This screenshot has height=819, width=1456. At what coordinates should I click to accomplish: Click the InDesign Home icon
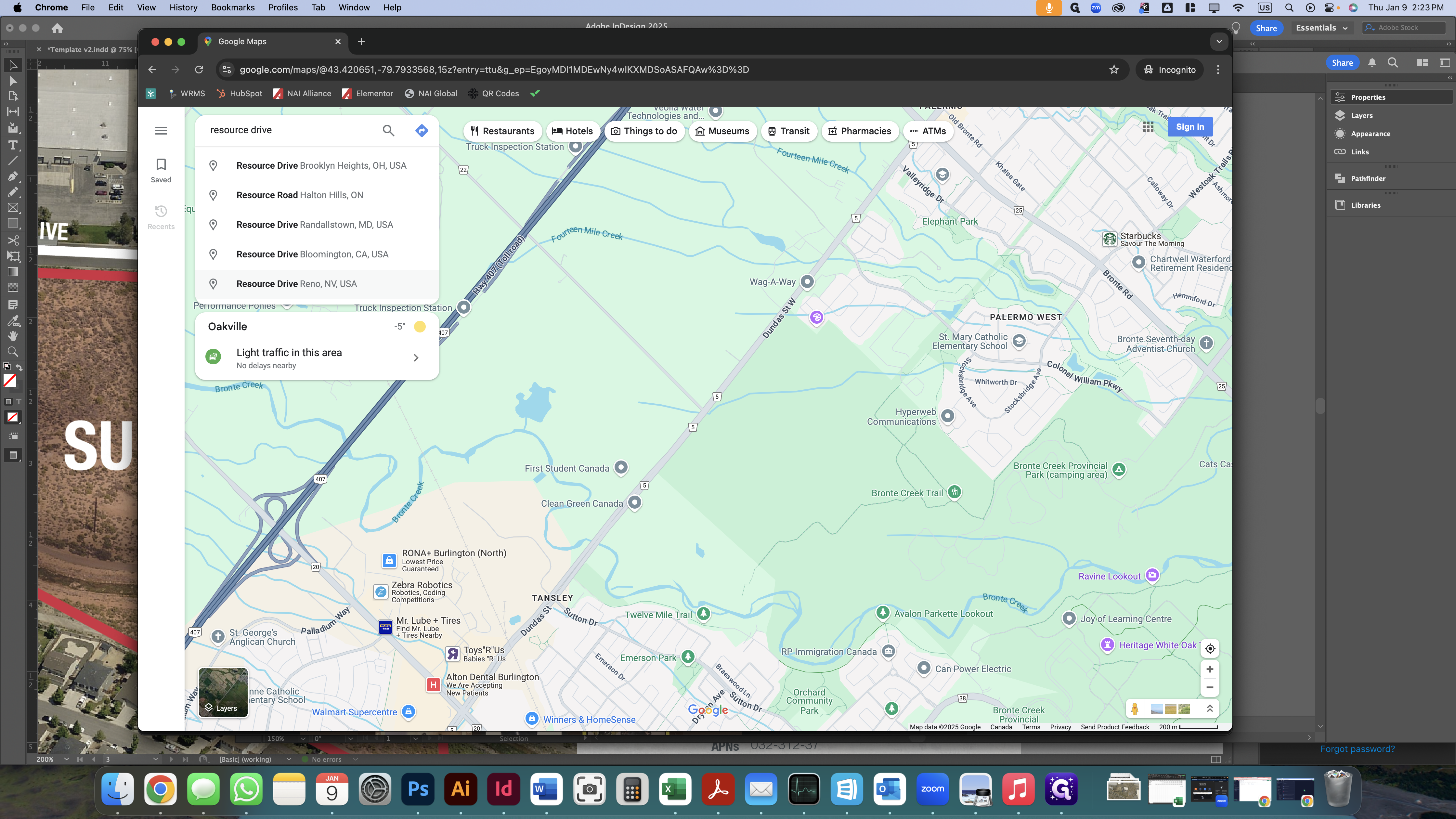(x=57, y=28)
